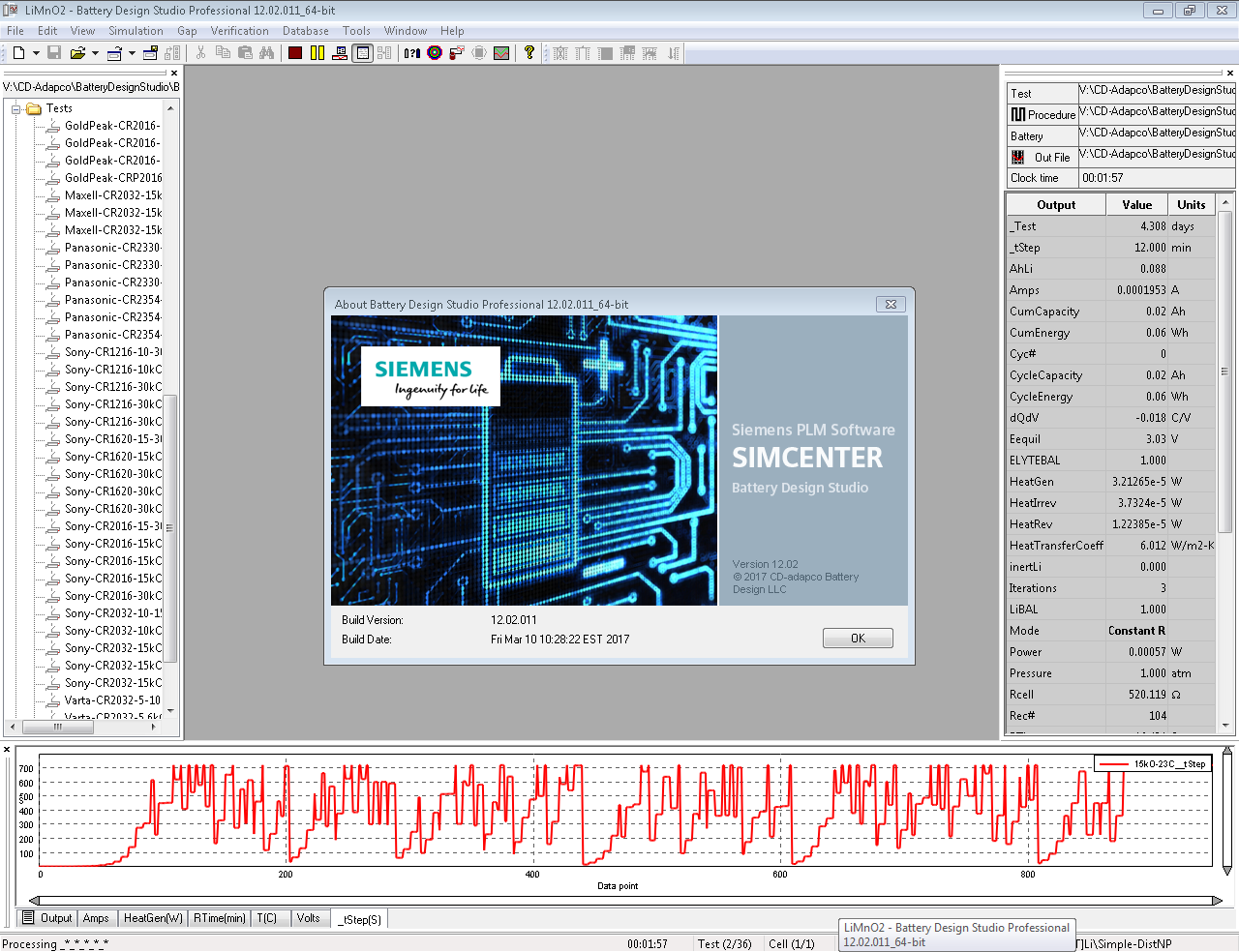The image size is (1239, 952).
Task: Click the gray octagon toolbar icon
Action: coord(479,53)
